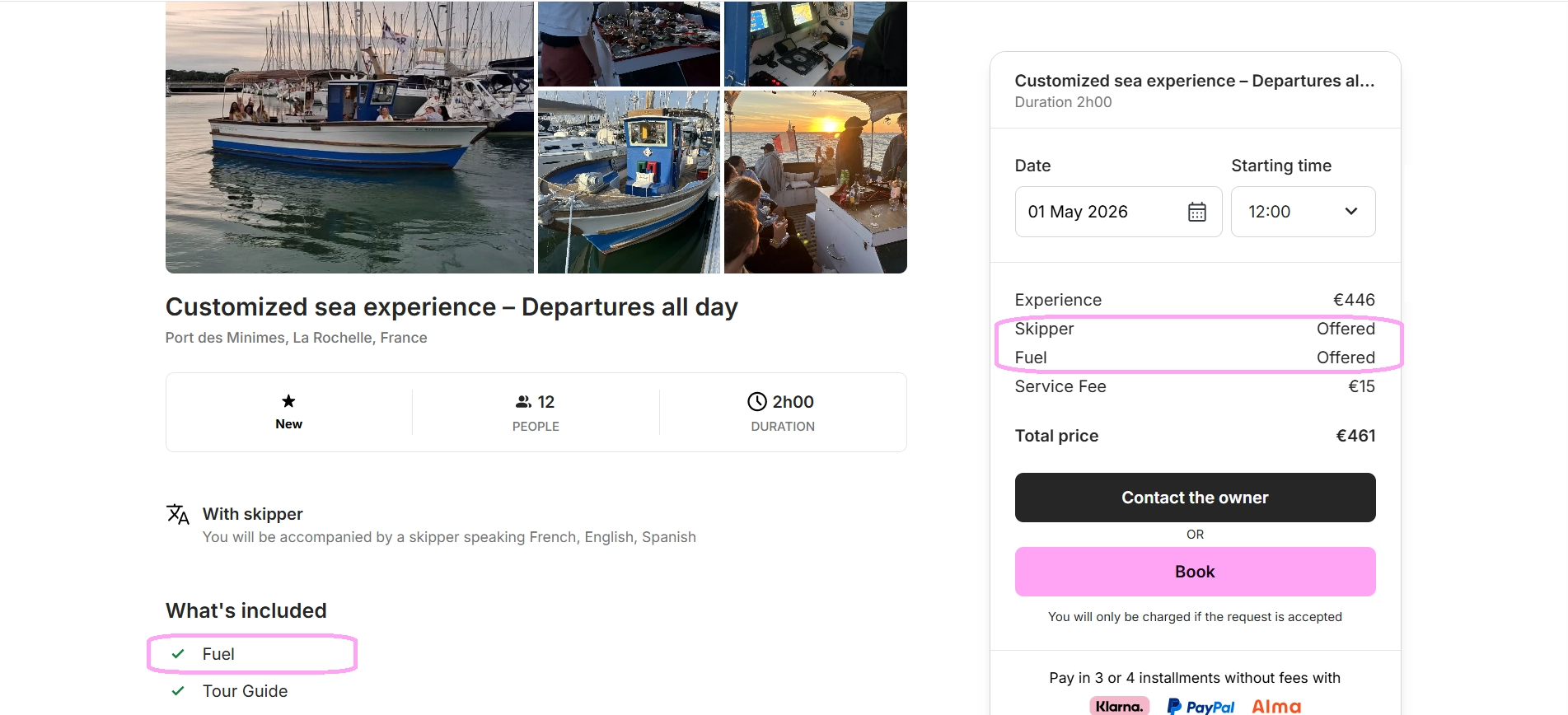Open the boat navigation instruments photo
Image resolution: width=1568 pixels, height=715 pixels.
coord(815,44)
